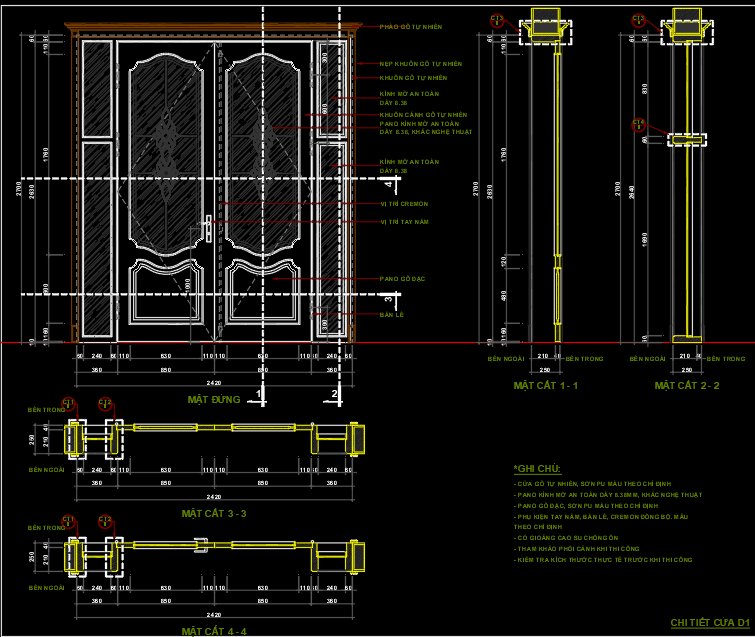The image size is (755, 637).
Task: Click the VỊ TRÍ CREMON annotation label
Action: click(x=404, y=204)
